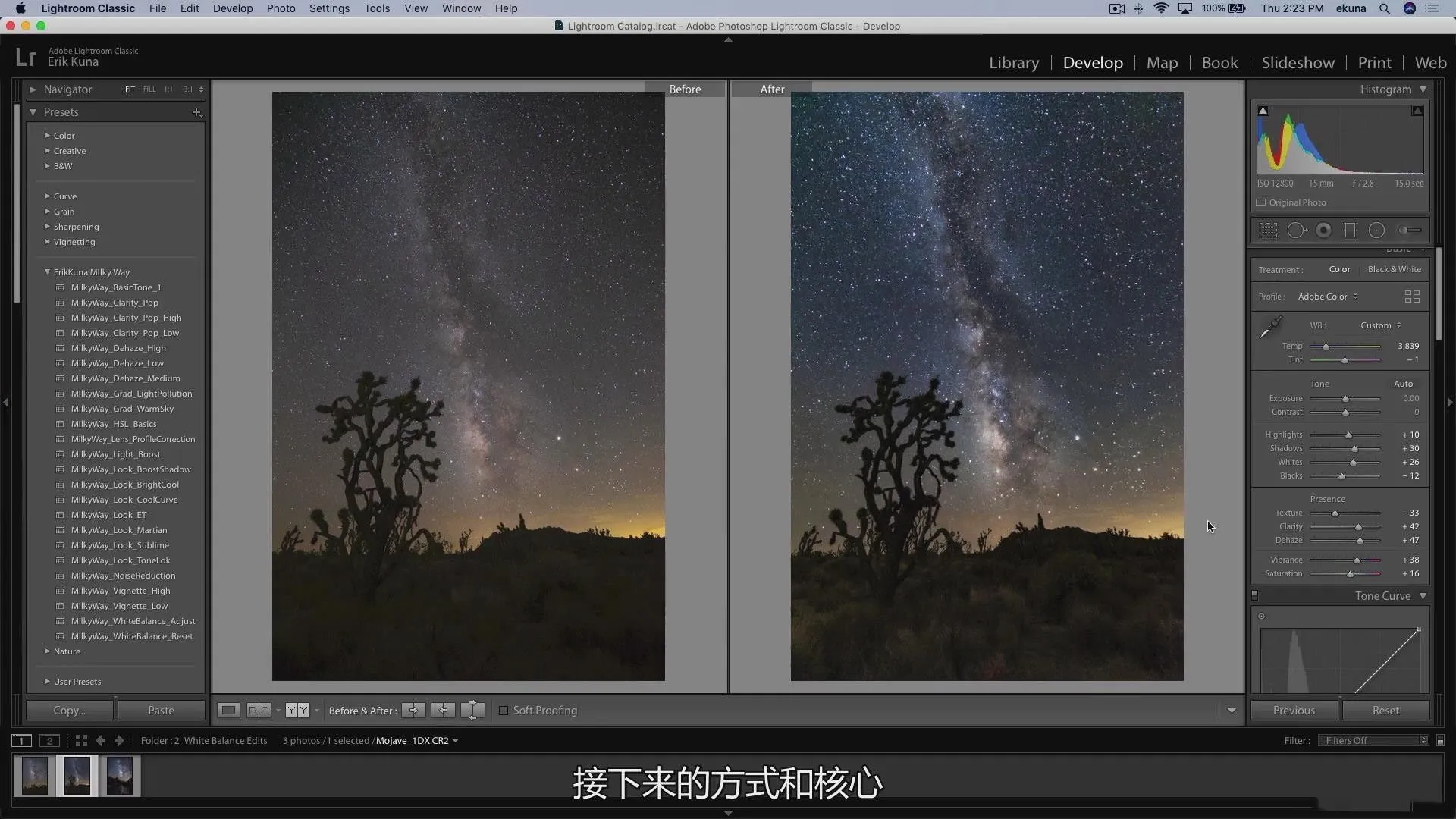Click the View menu item
Screen dimensions: 1456x819
pos(415,8)
